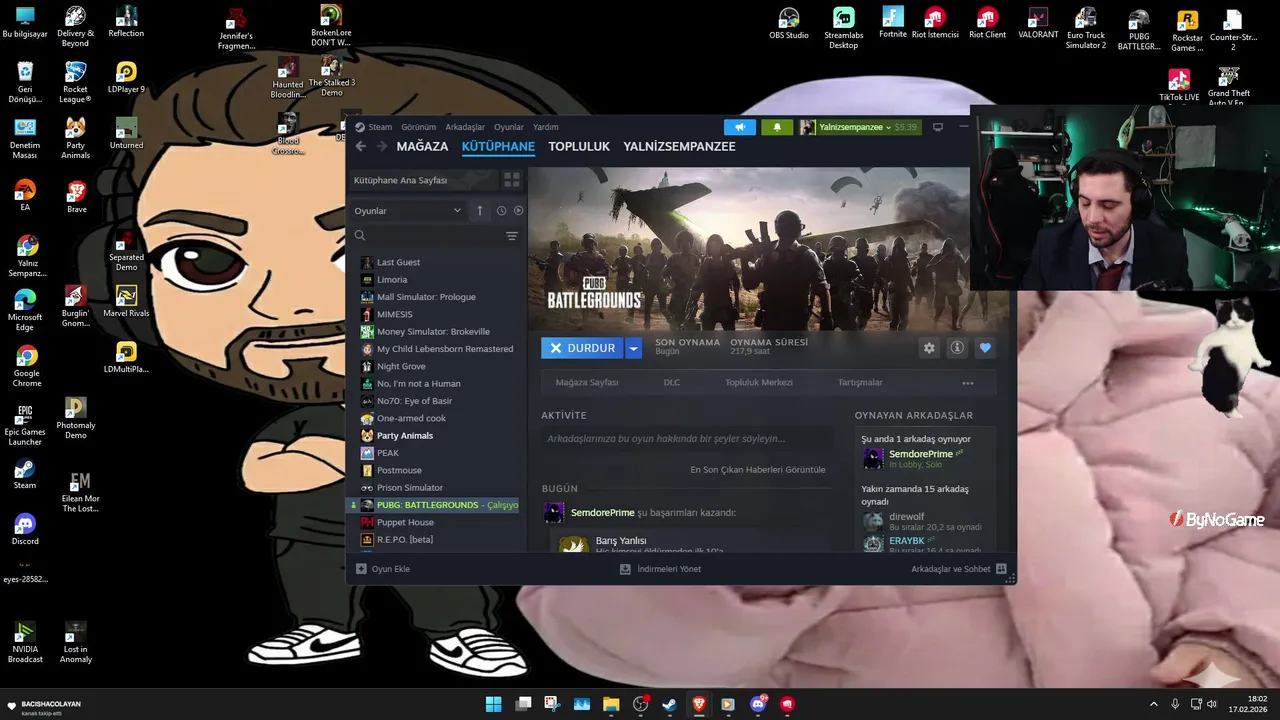Open Mağaza Sayfası link for PUBG
Viewport: 1280px width, 720px height.
(587, 383)
